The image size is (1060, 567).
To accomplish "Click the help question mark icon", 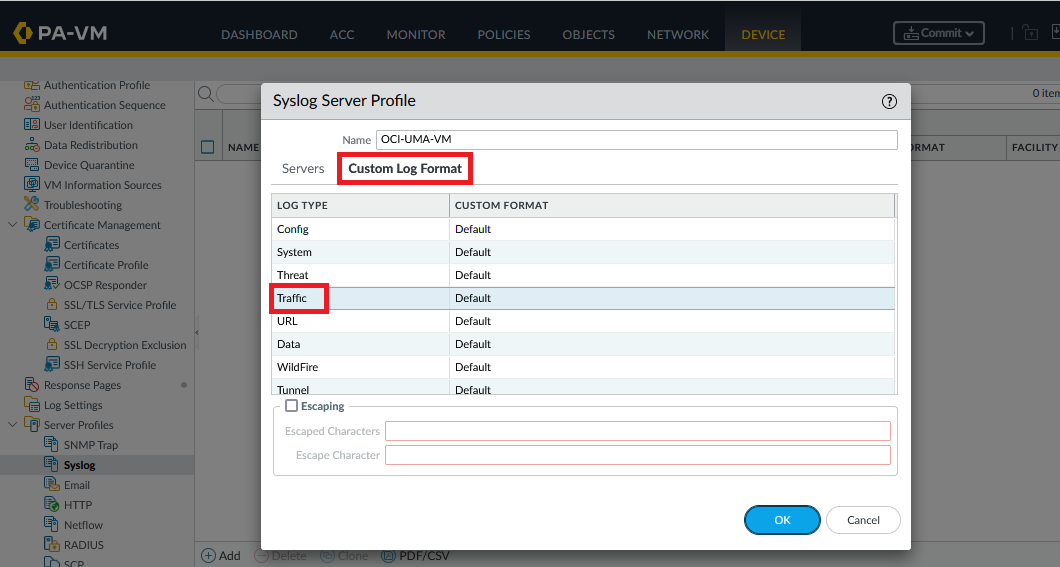I will (x=889, y=101).
